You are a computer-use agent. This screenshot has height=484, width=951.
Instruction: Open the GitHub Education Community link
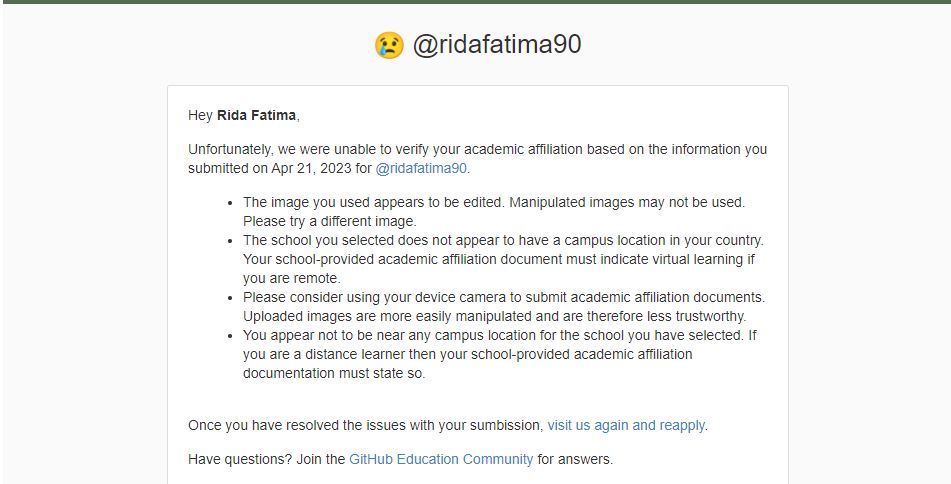pos(440,459)
